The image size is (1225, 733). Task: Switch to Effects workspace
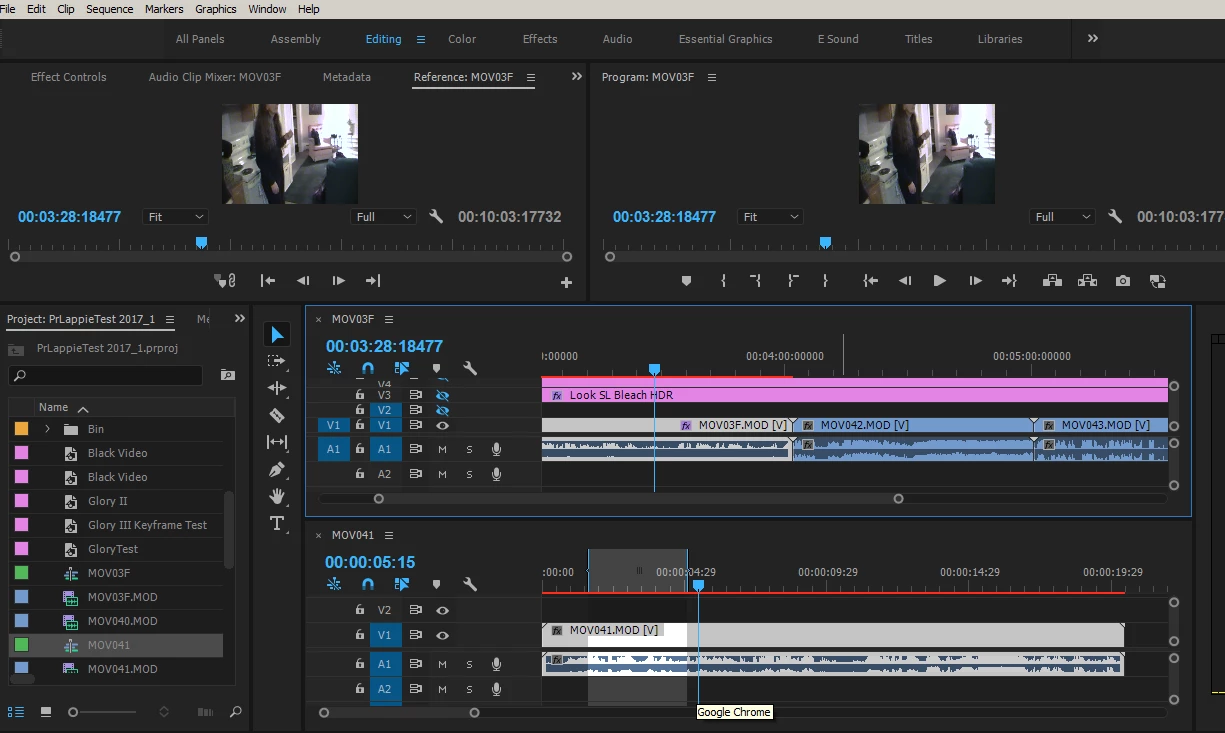(x=540, y=39)
